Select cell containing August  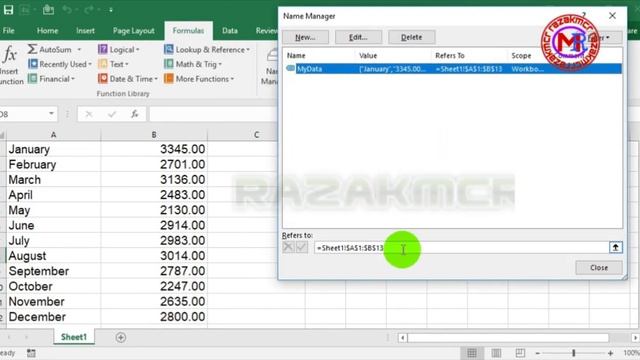(x=53, y=256)
